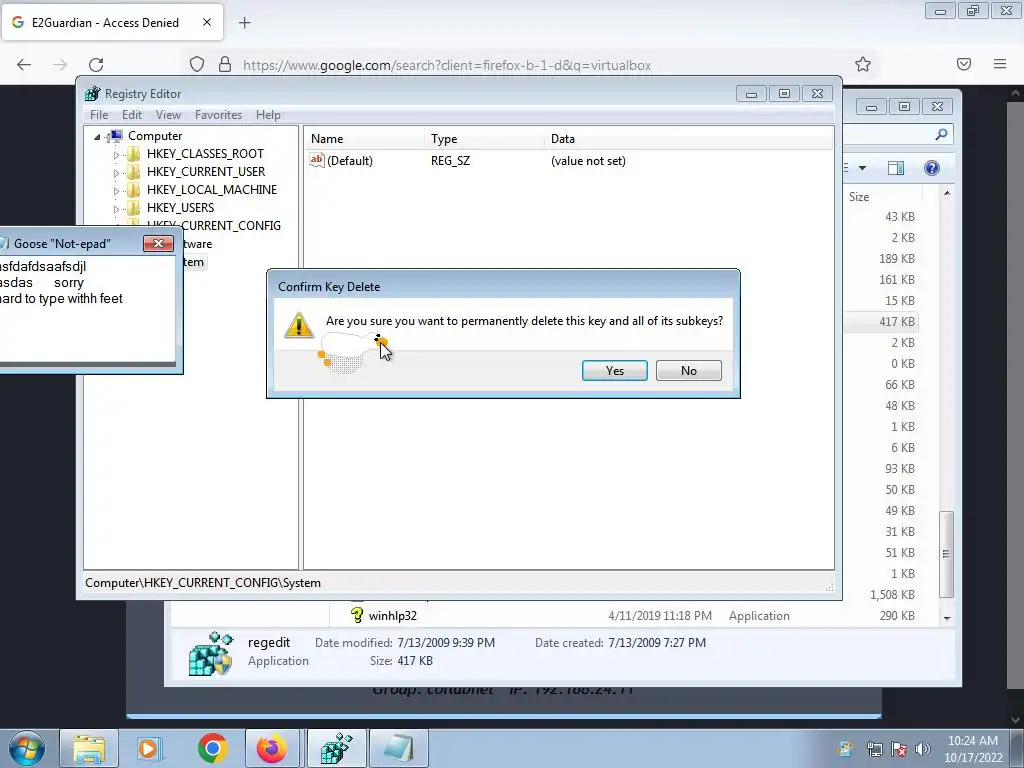
Task: Open Windows Media Player from taskbar
Action: [149, 748]
